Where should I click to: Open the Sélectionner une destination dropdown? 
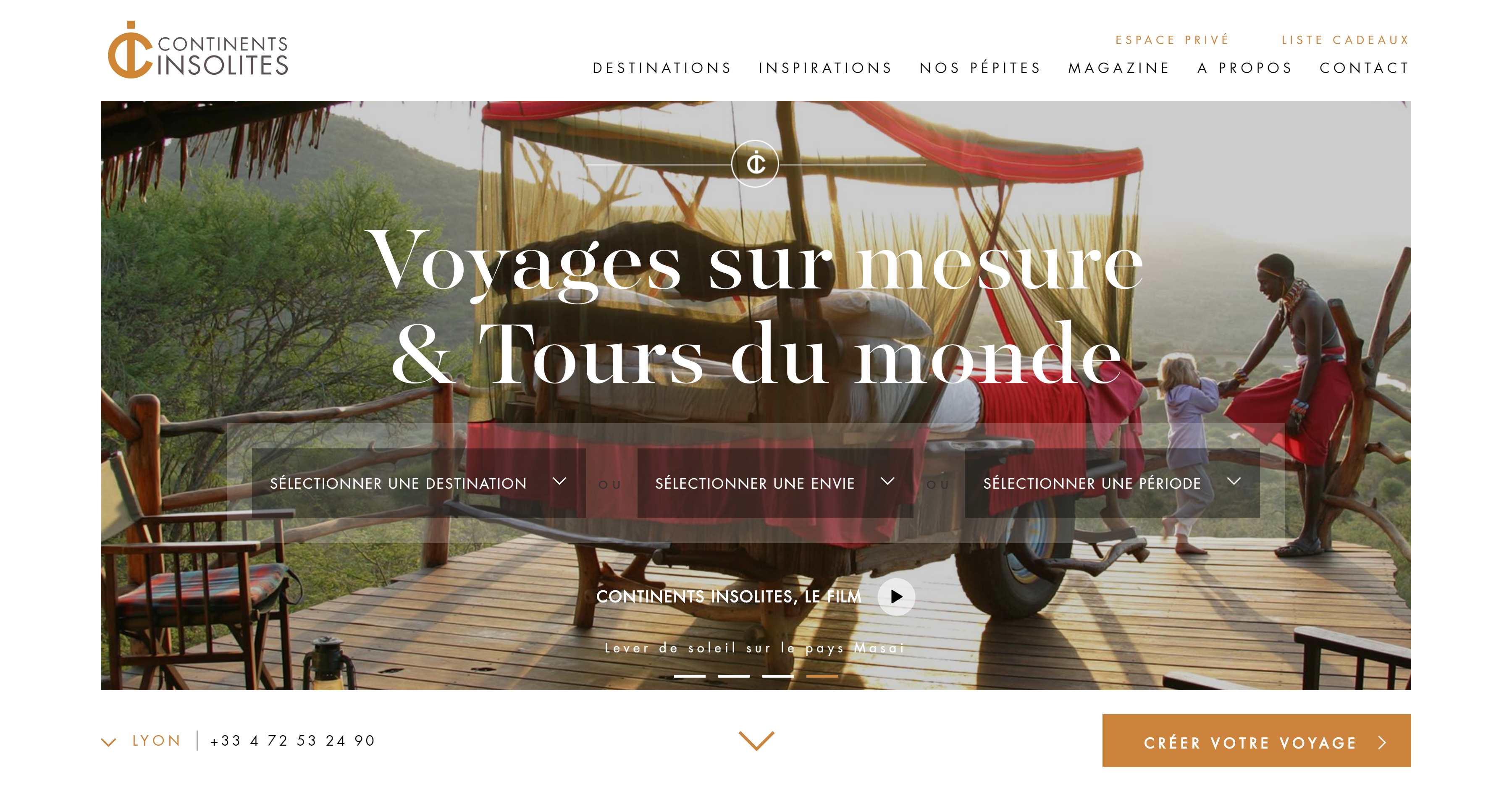418,483
